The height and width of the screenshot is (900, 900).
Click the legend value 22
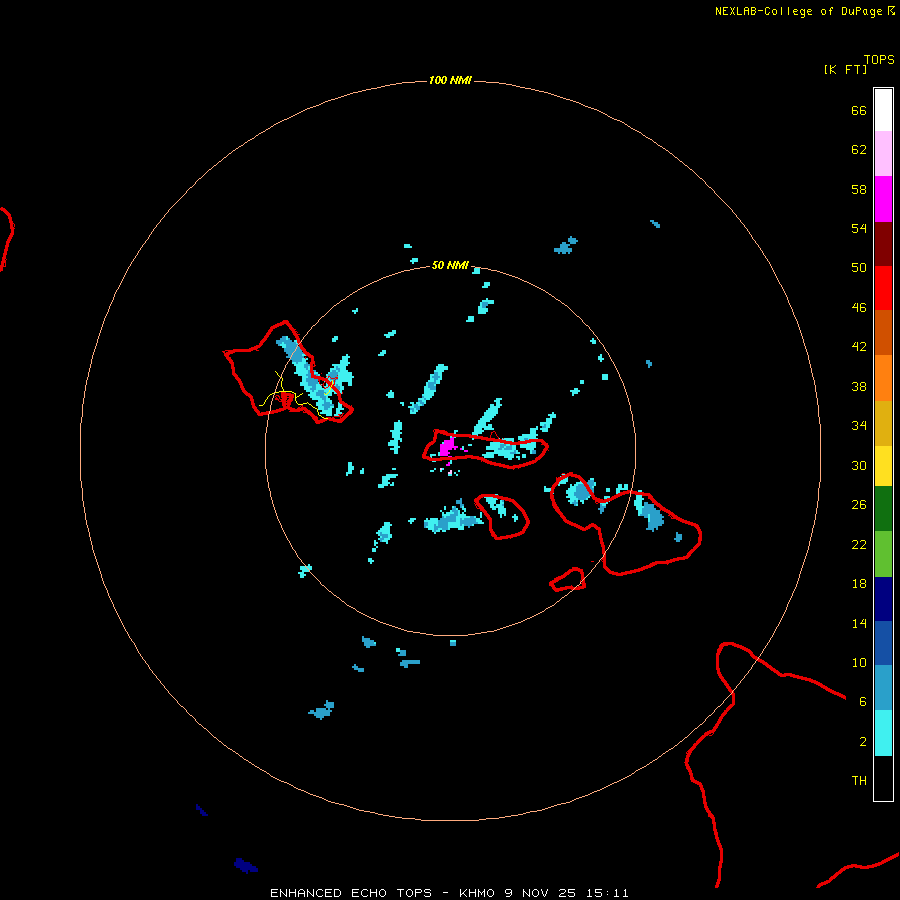(859, 545)
